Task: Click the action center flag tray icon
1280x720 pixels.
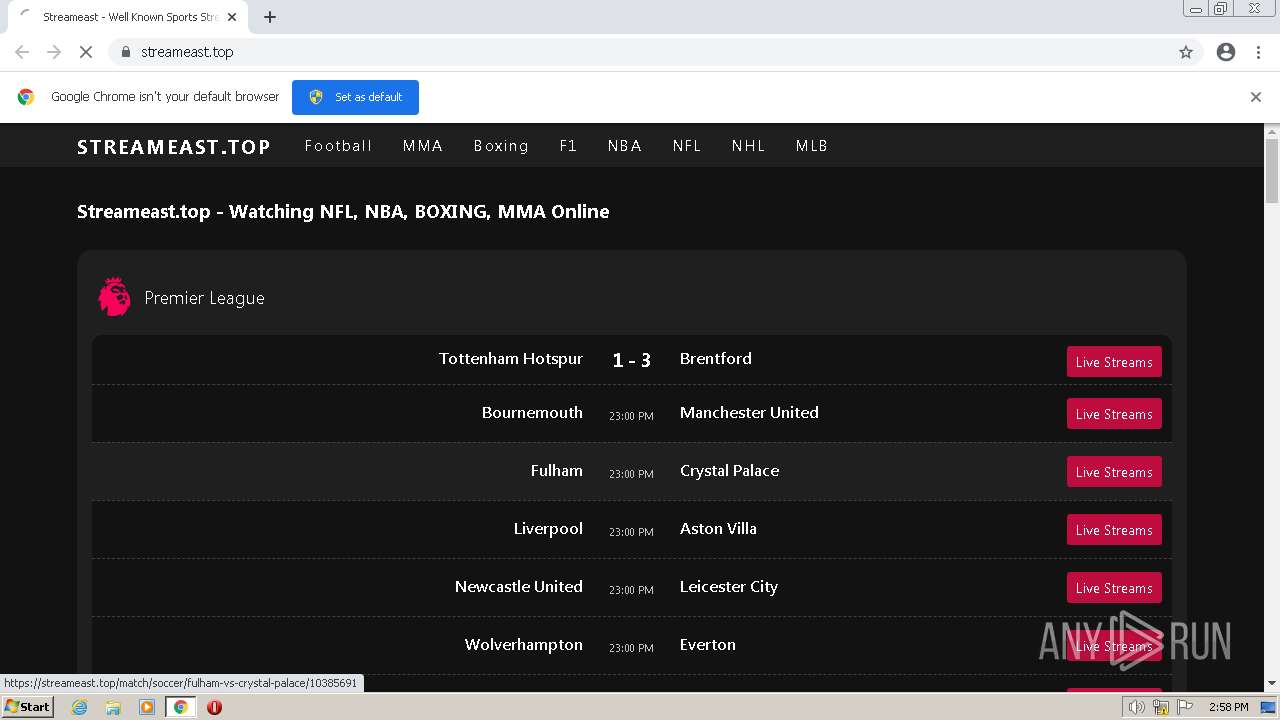Action: pos(1185,707)
